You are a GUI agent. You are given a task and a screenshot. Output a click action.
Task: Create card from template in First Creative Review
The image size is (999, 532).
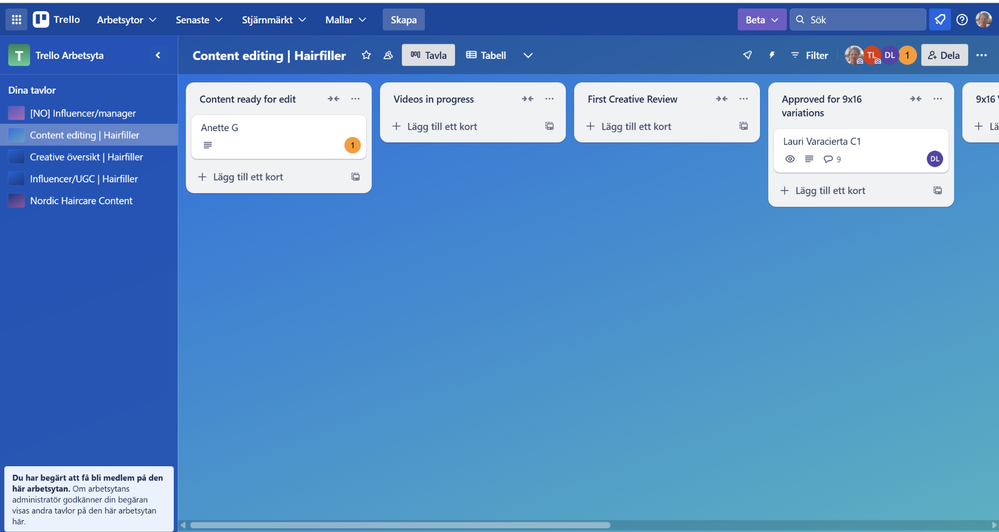(x=744, y=126)
